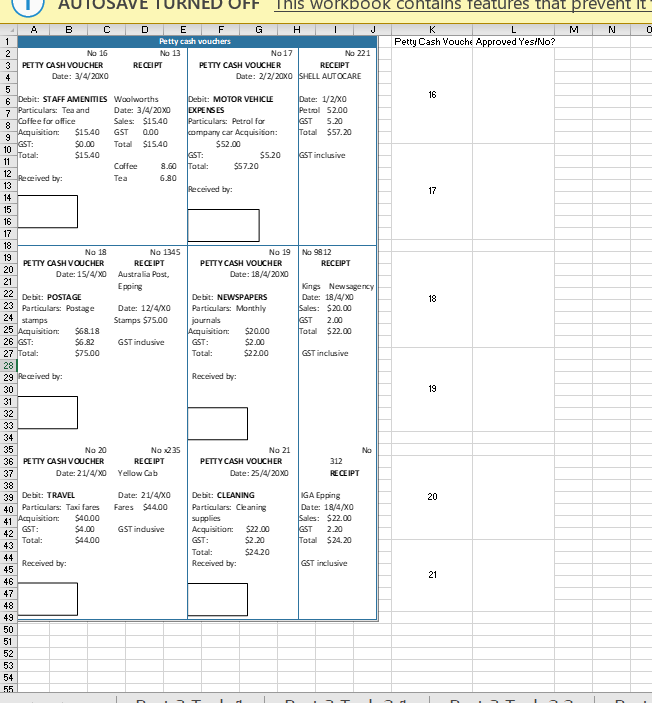This screenshot has width=652, height=703.
Task: Select column L header
Action: coord(513,30)
